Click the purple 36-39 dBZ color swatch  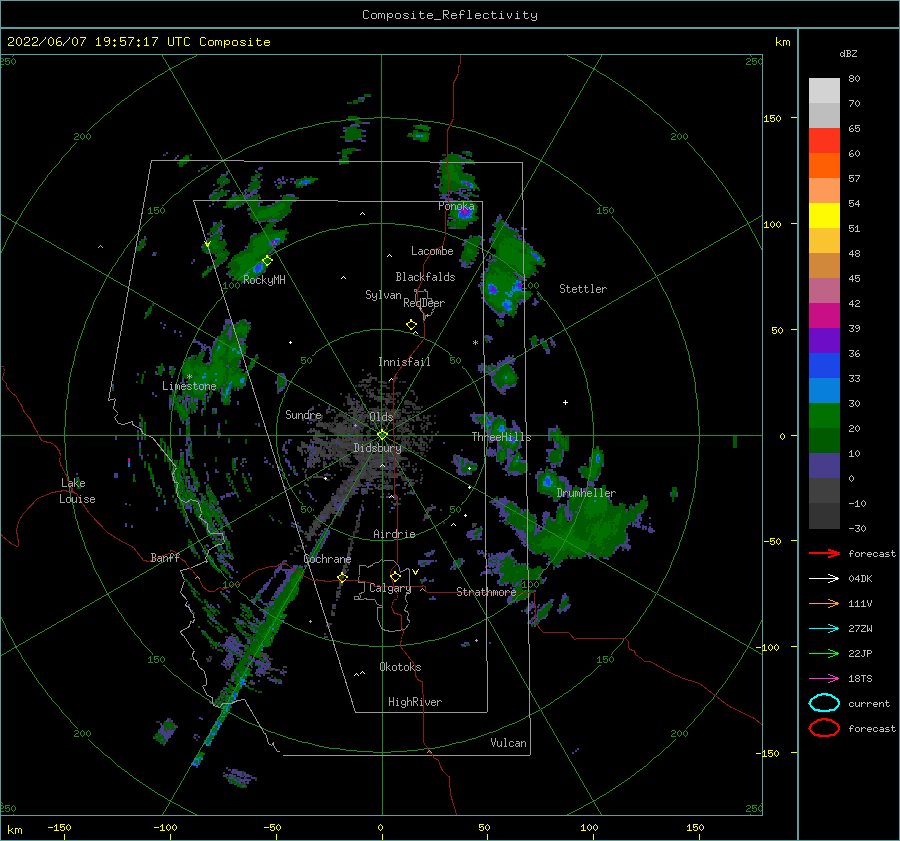(824, 341)
